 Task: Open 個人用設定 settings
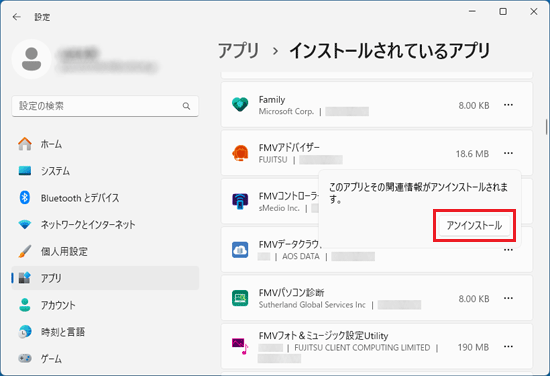pyautogui.click(x=105, y=251)
